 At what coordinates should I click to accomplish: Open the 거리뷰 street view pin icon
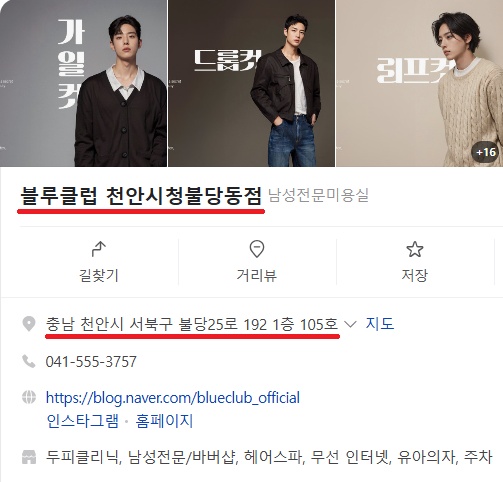[x=257, y=249]
